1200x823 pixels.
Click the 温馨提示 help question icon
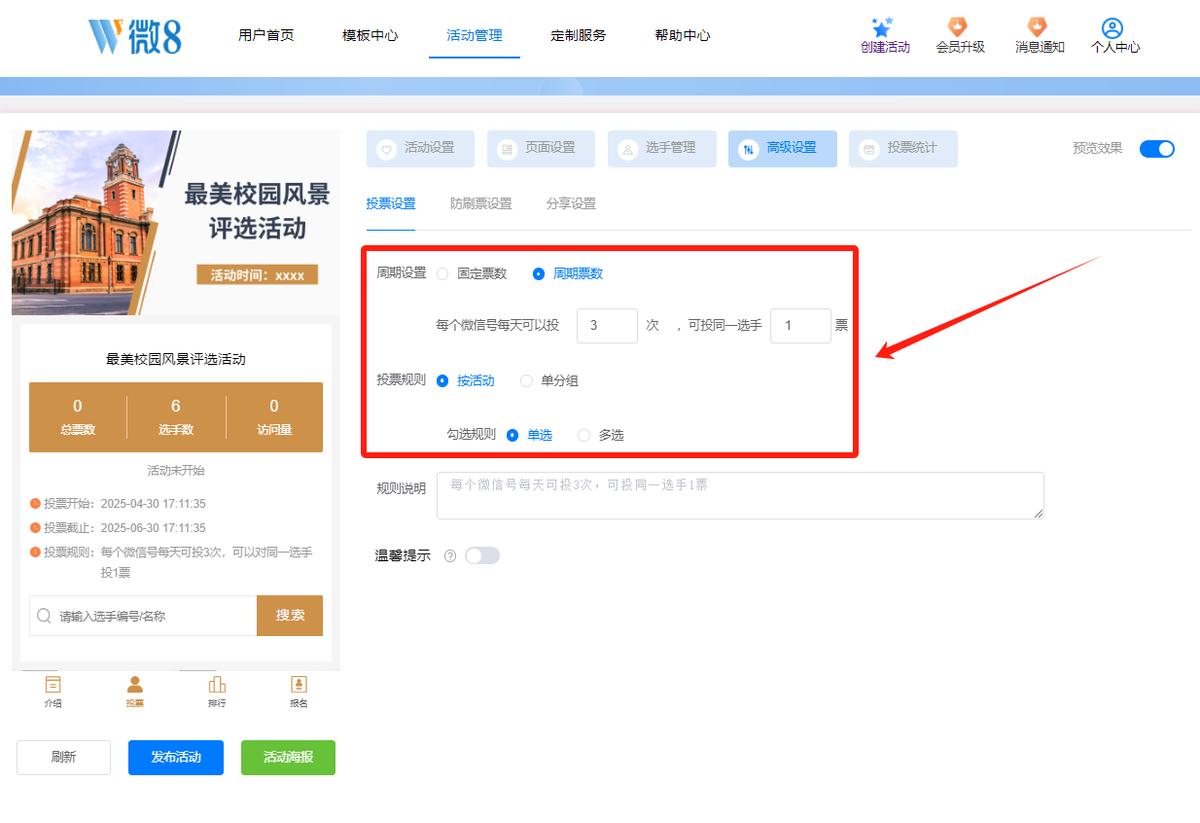pos(450,556)
